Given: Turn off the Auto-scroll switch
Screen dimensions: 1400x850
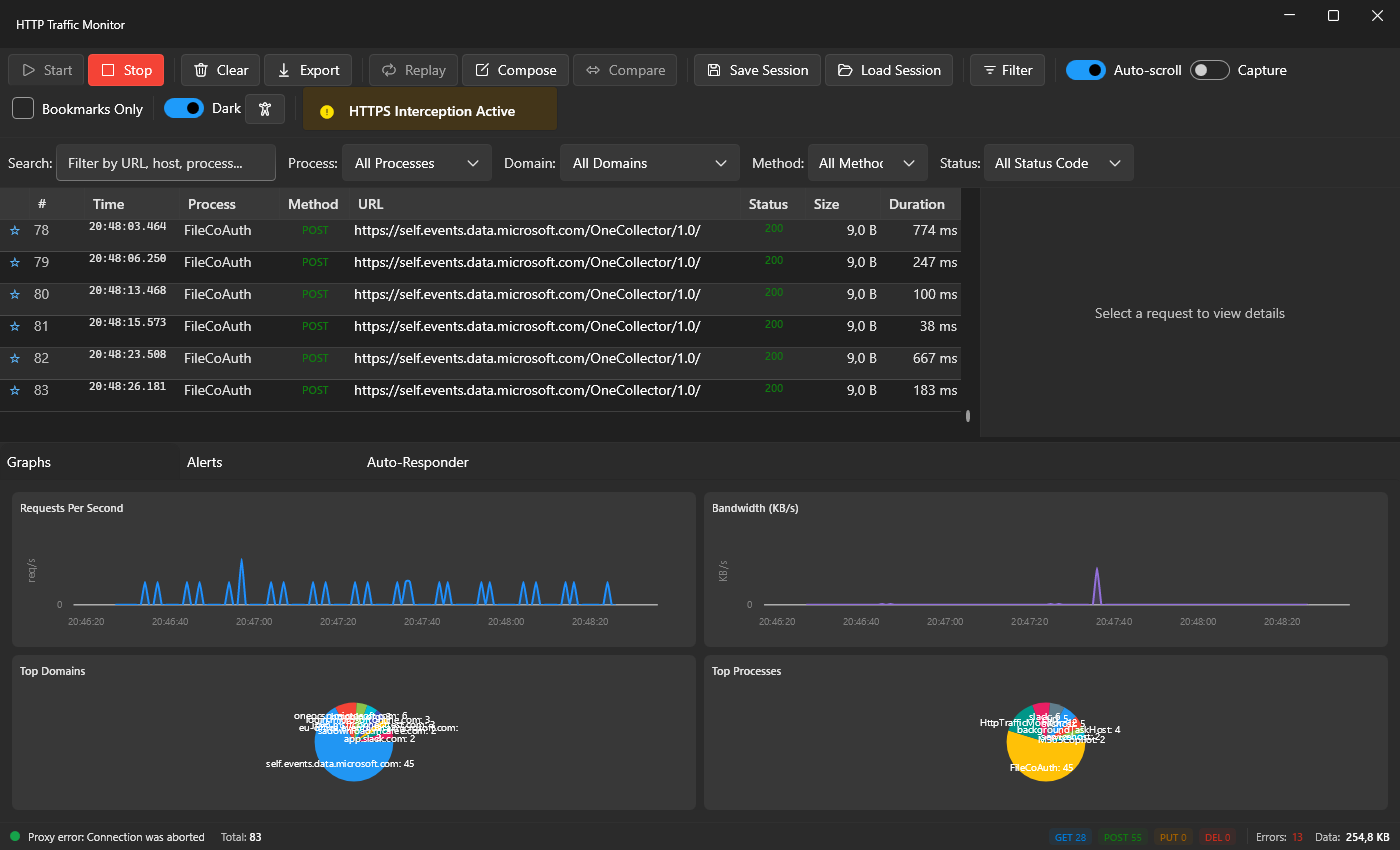Looking at the screenshot, I should (1086, 70).
